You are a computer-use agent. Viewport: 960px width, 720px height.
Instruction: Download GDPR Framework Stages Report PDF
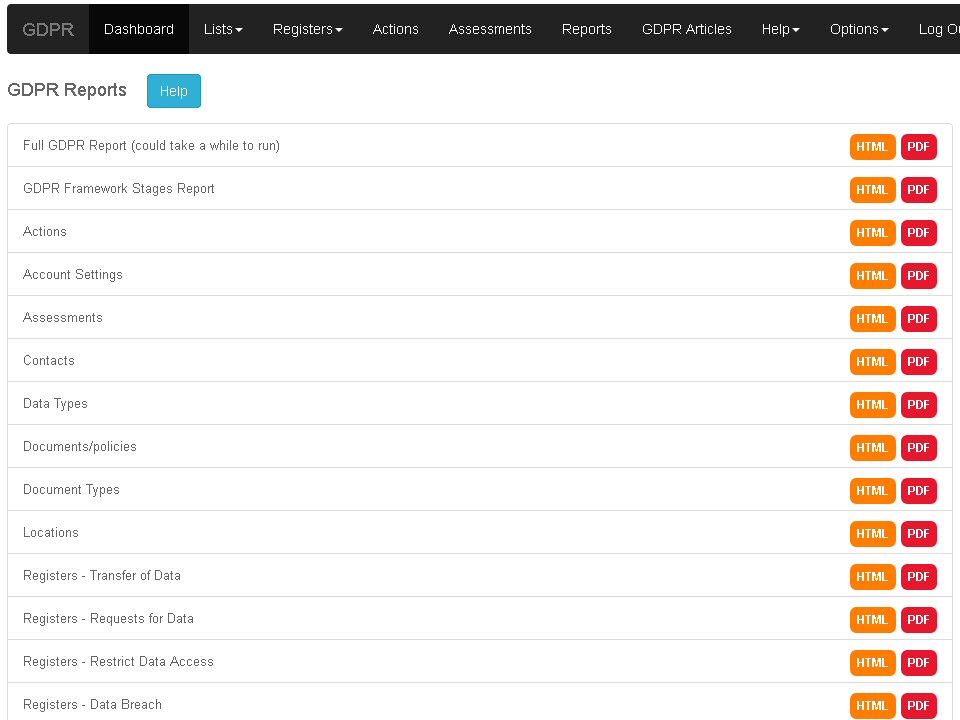(918, 190)
